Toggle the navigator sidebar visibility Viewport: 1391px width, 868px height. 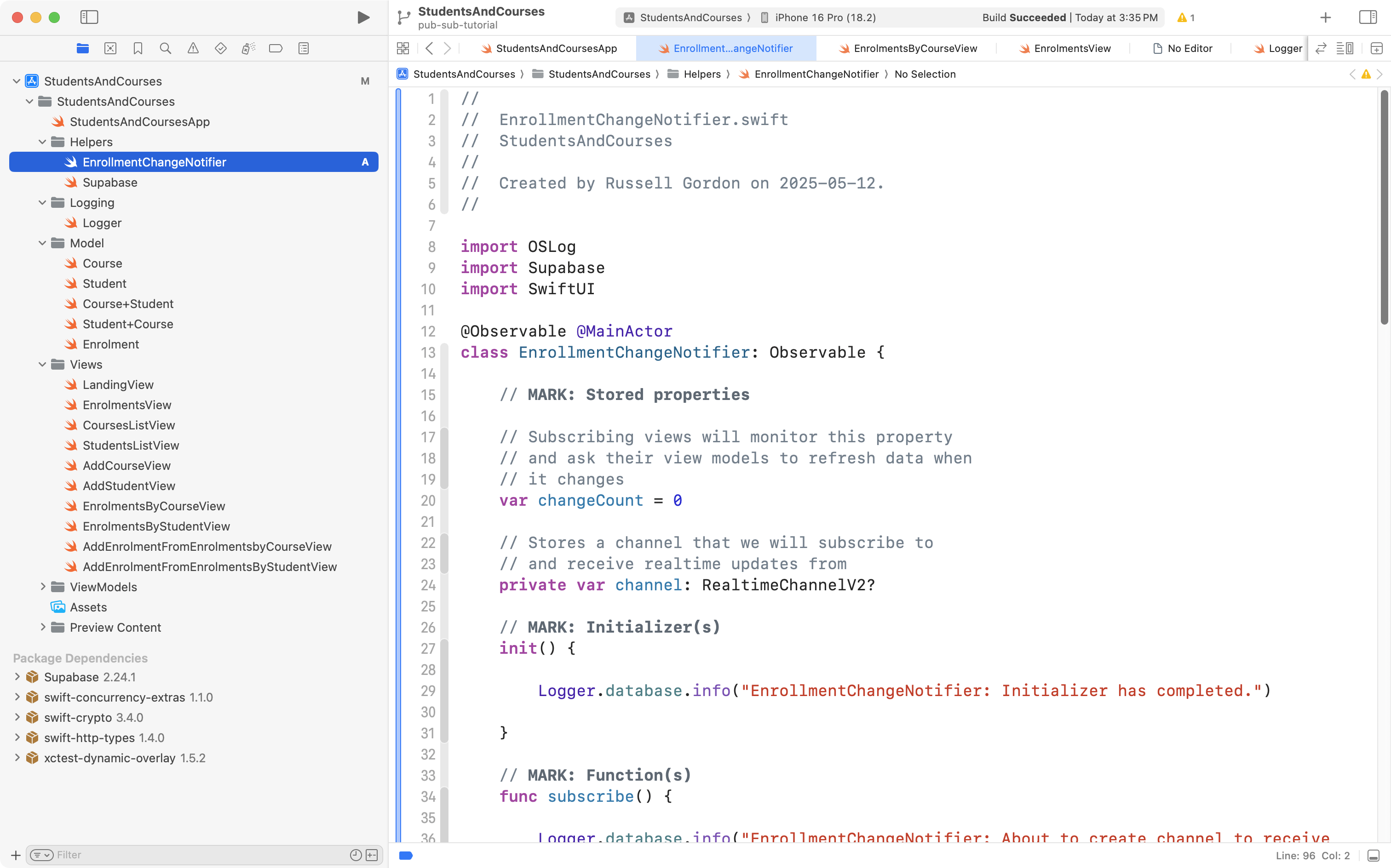89,17
